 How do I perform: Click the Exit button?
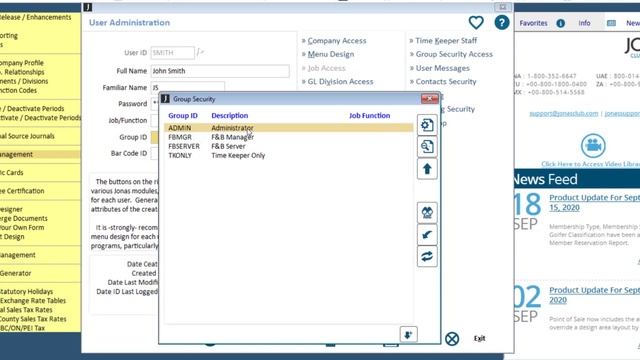pyautogui.click(x=480, y=338)
